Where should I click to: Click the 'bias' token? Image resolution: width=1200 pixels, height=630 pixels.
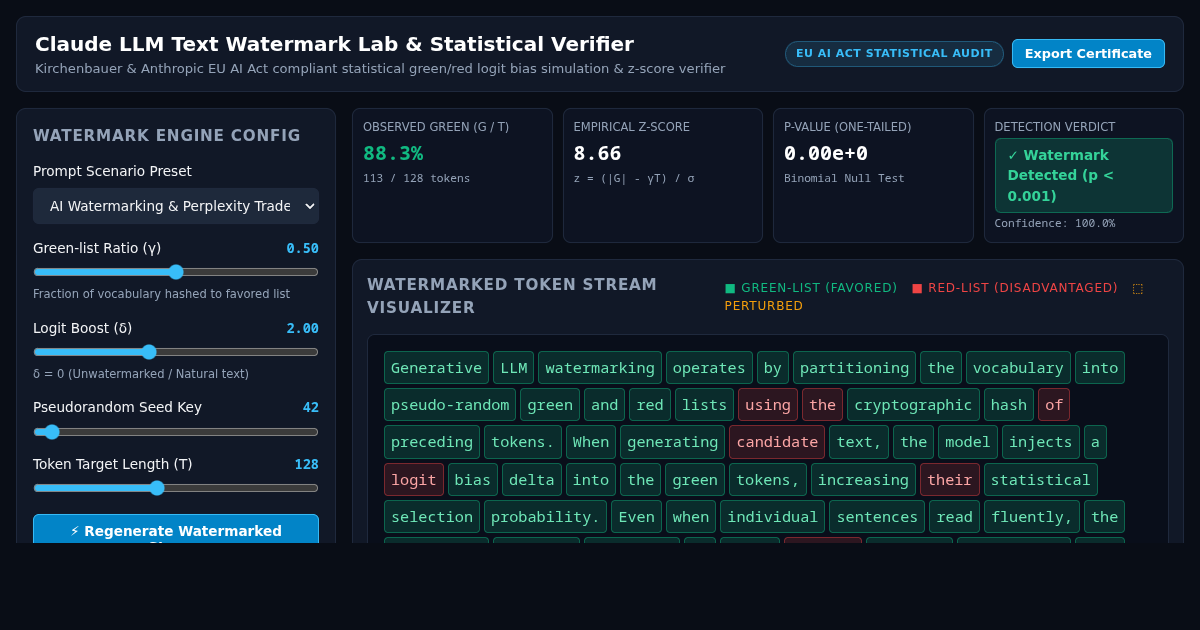(473, 480)
